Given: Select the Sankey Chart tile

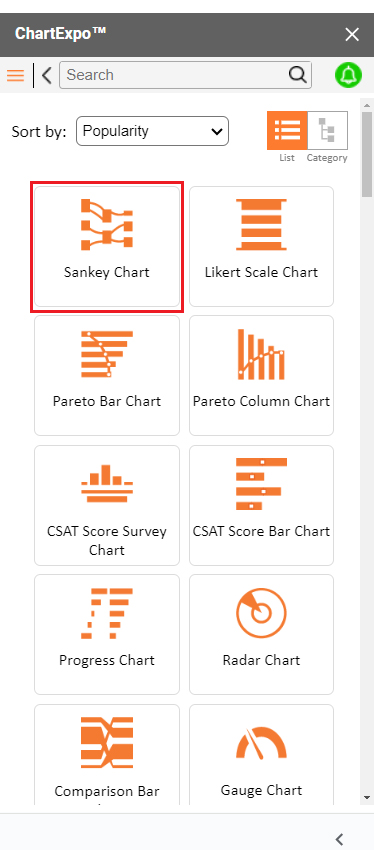Looking at the screenshot, I should [x=107, y=247].
